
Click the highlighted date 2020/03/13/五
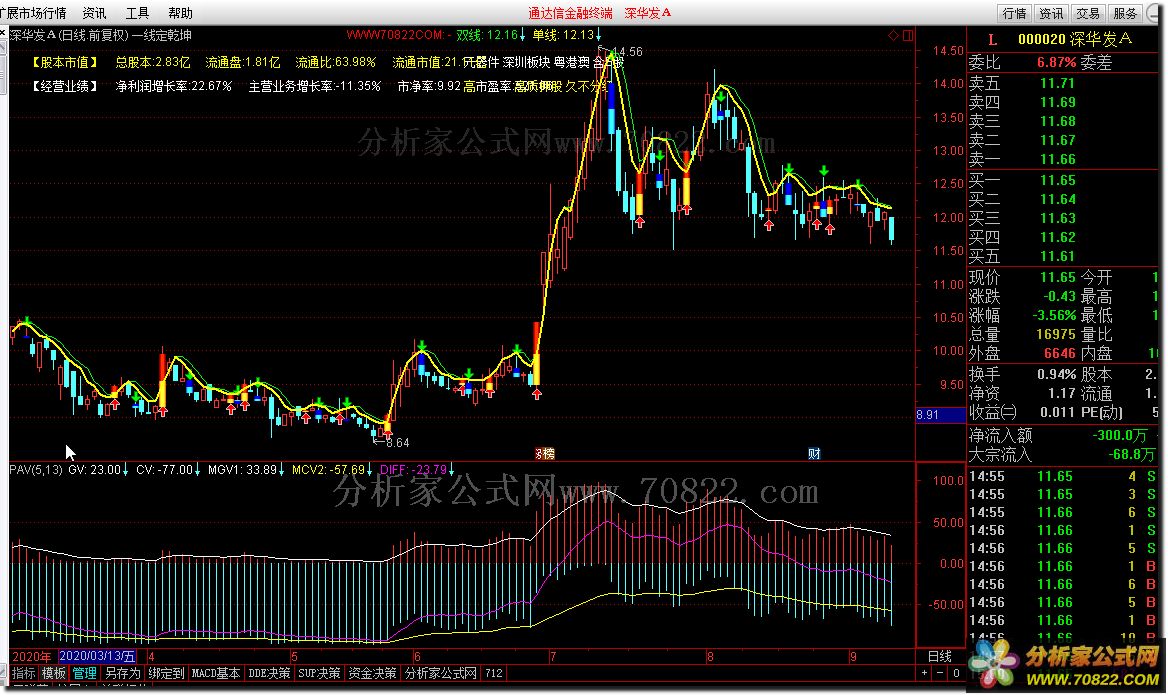point(98,656)
